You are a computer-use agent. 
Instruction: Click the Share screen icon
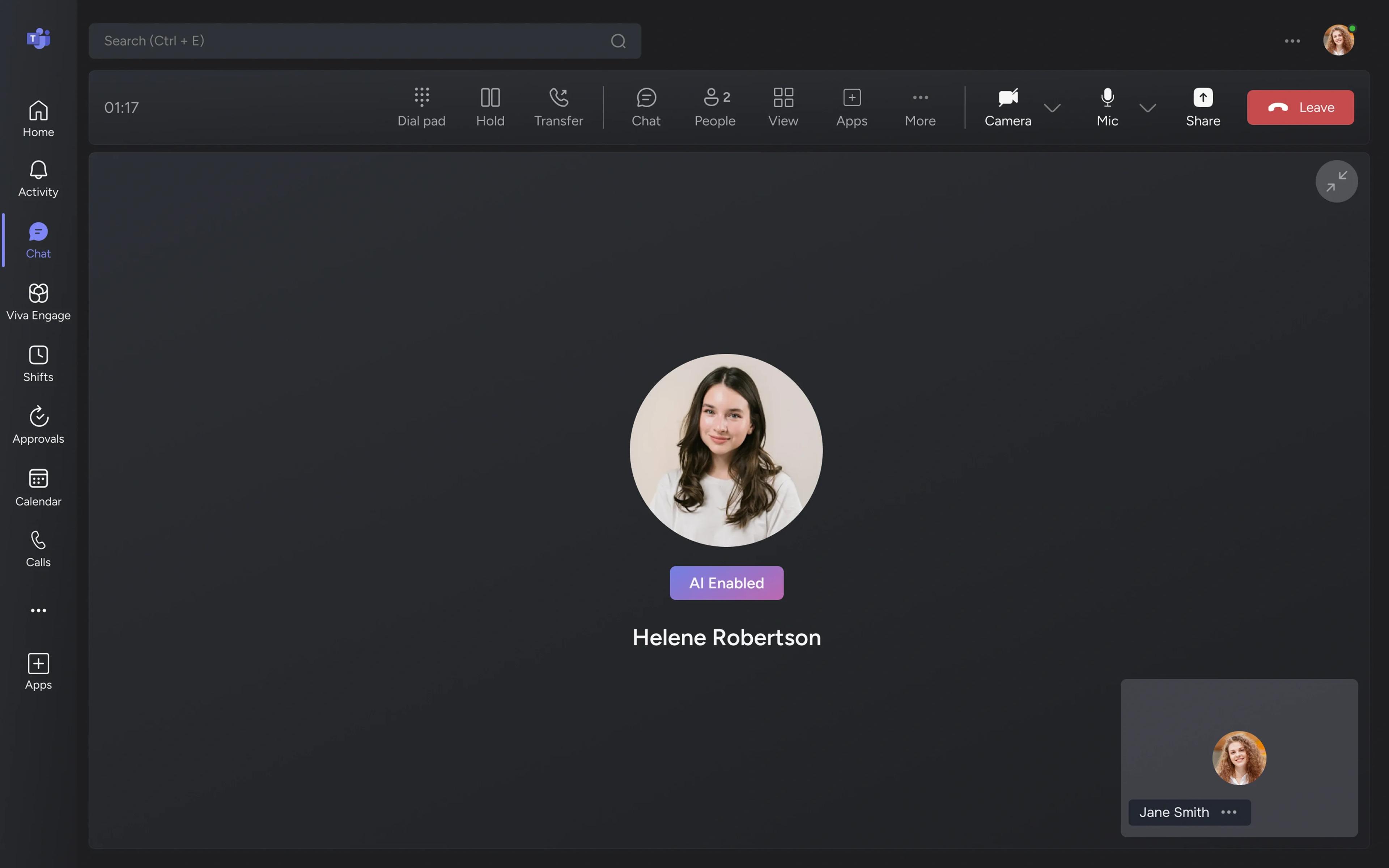[x=1202, y=107]
